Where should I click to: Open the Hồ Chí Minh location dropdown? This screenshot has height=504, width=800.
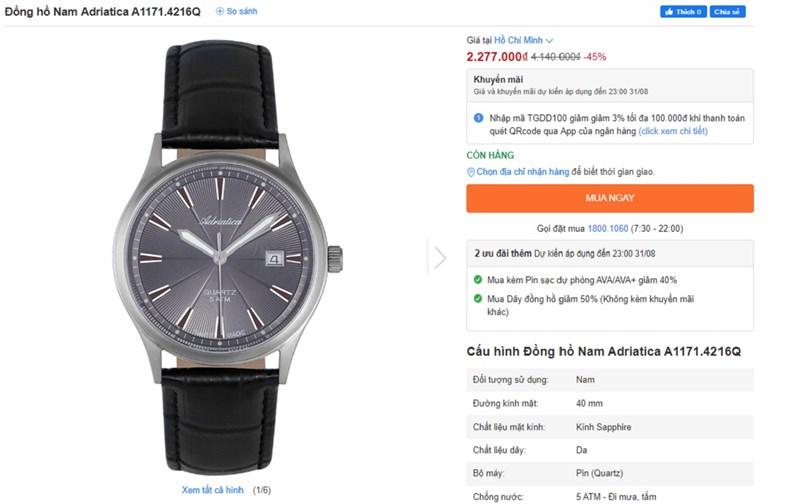pos(523,40)
